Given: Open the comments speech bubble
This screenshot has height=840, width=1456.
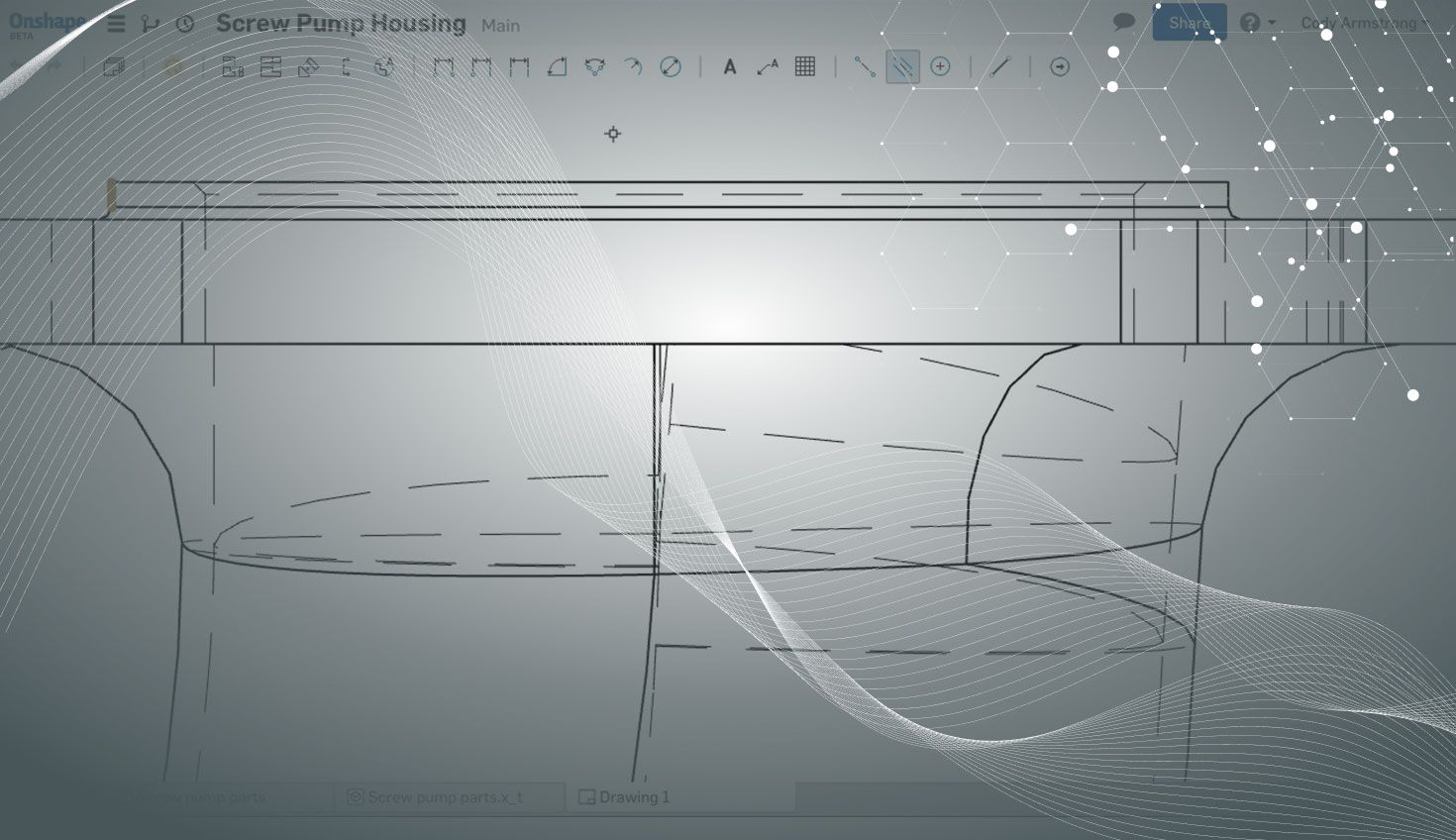Looking at the screenshot, I should click(1123, 22).
